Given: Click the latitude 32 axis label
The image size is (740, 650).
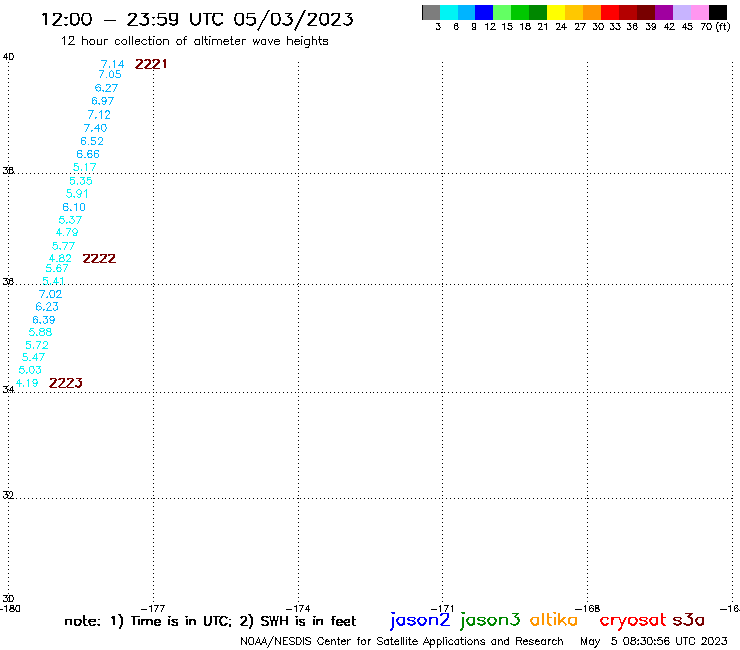Looking at the screenshot, I should 8,495.
